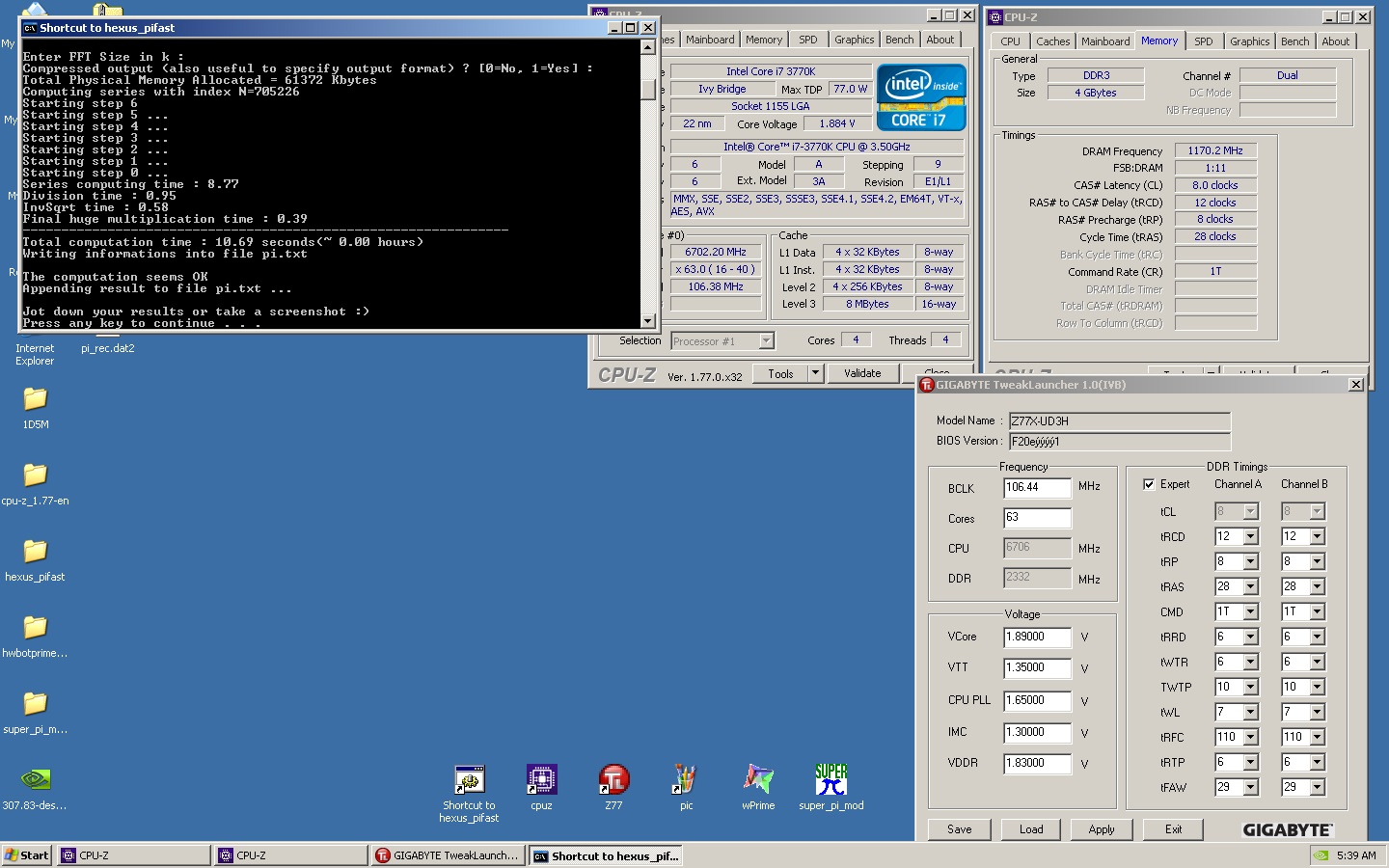Viewport: 1389px width, 868px height.
Task: Click the Intel Core i7 logo
Action: point(921,97)
